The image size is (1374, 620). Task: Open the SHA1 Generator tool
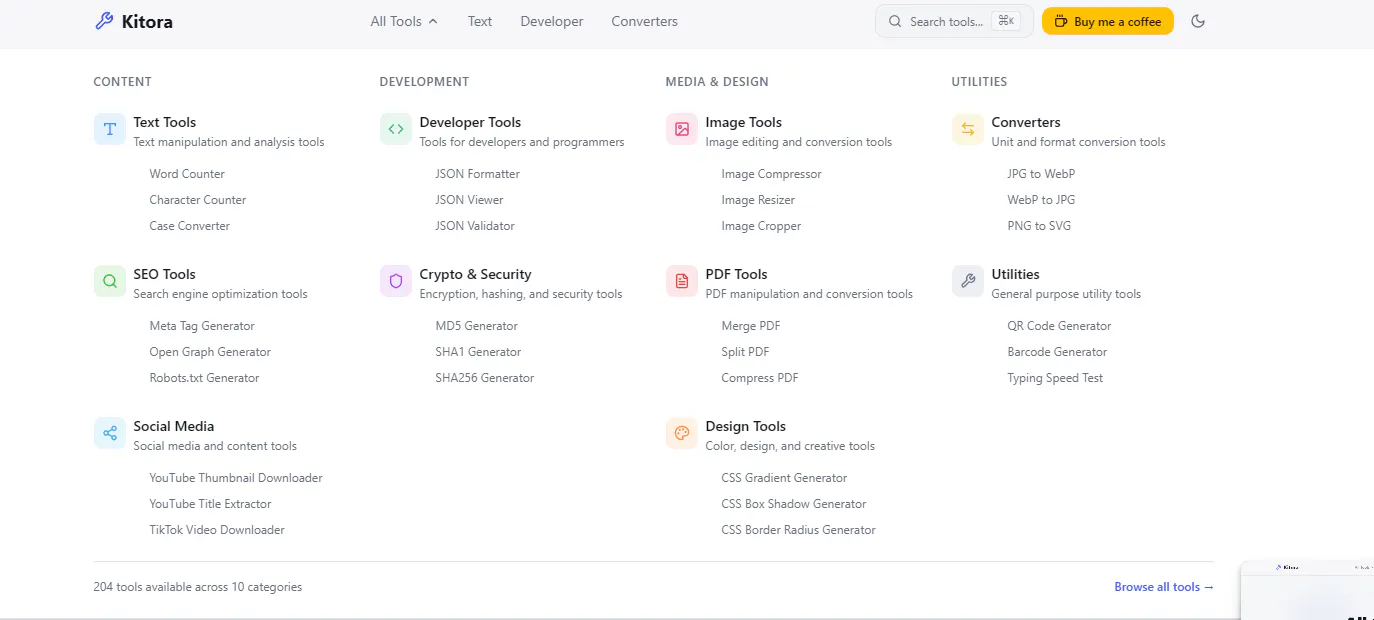pos(478,352)
